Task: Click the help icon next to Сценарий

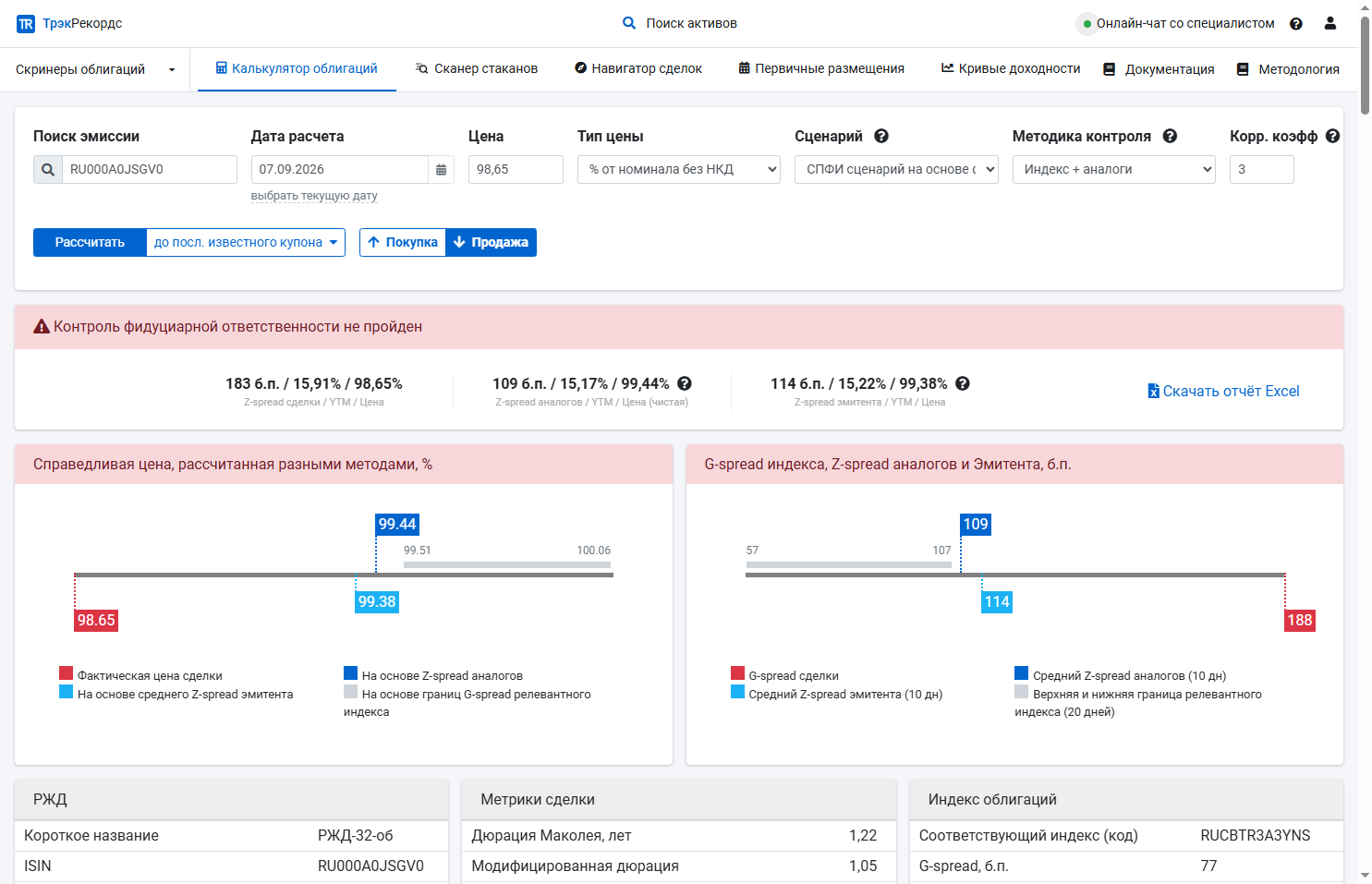Action: (x=881, y=136)
